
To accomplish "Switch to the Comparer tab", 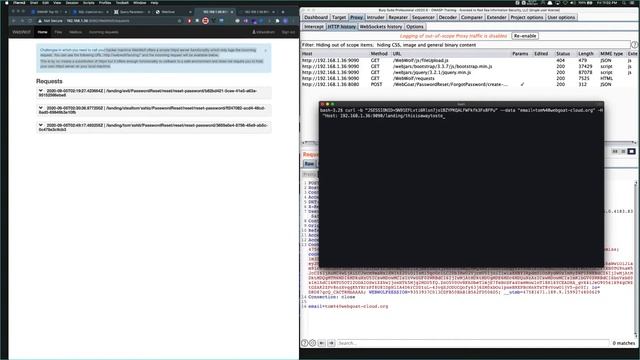I will [x=471, y=18].
